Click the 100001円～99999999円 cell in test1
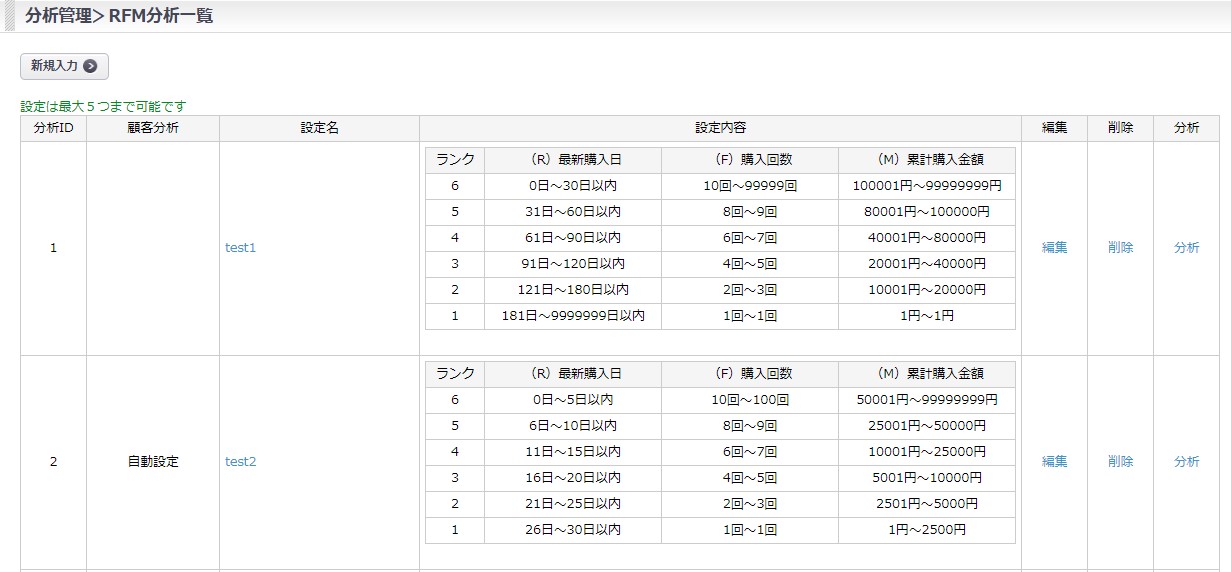Screen dimensions: 1231x572 tap(926, 186)
